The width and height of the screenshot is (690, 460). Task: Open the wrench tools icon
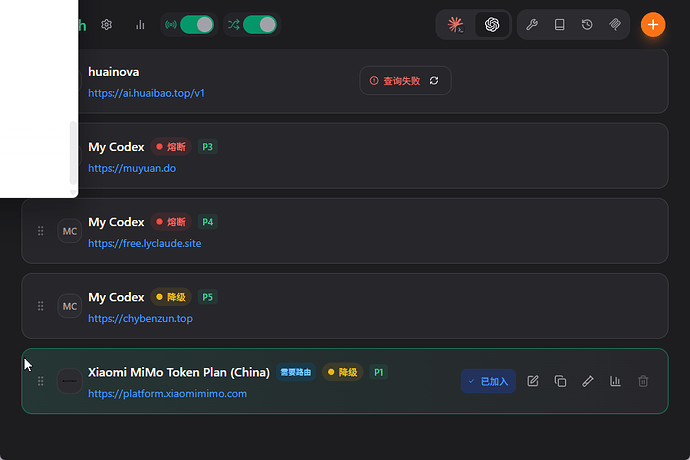click(532, 25)
